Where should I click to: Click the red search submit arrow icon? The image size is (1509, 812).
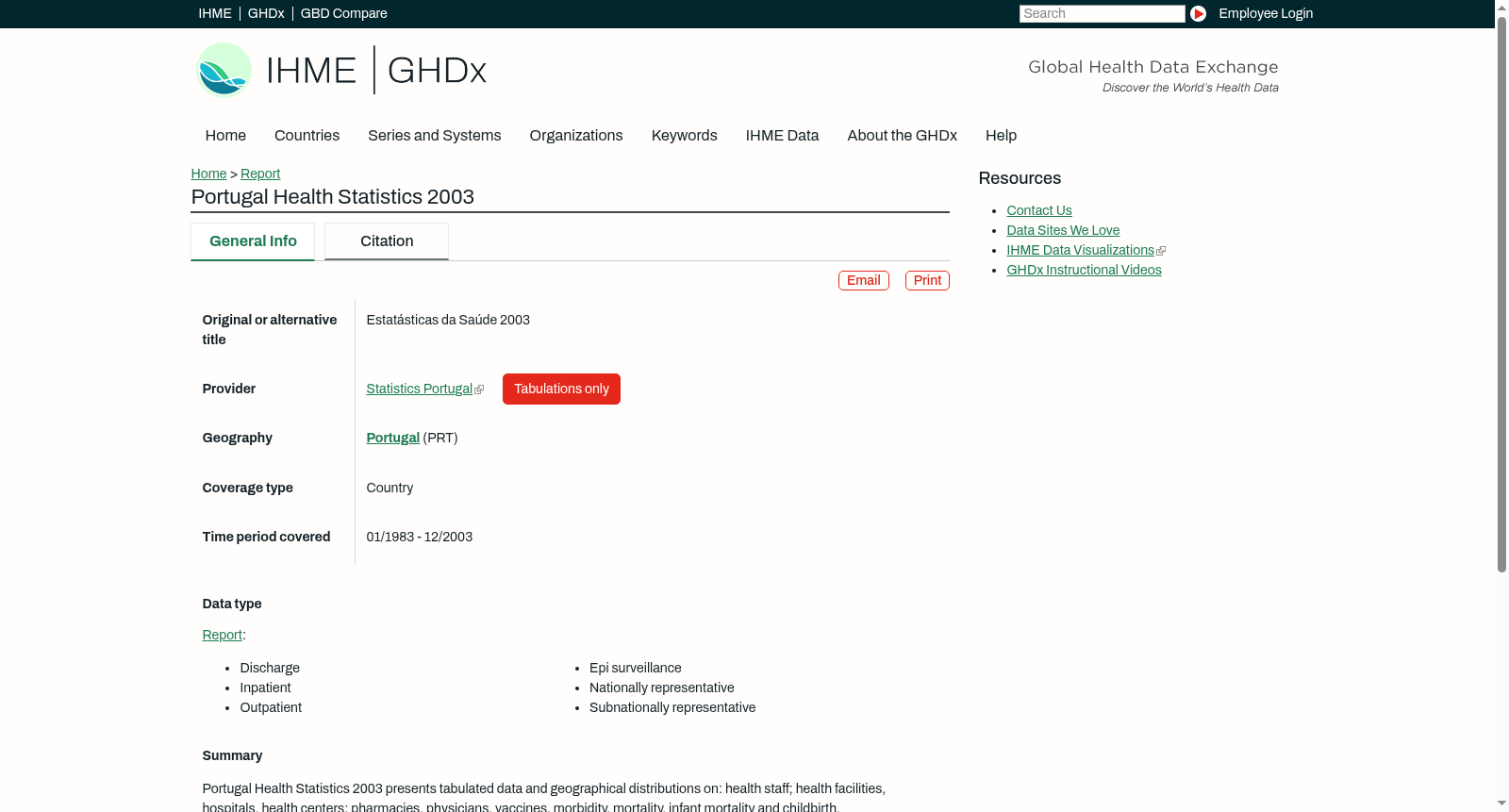pyautogui.click(x=1198, y=13)
